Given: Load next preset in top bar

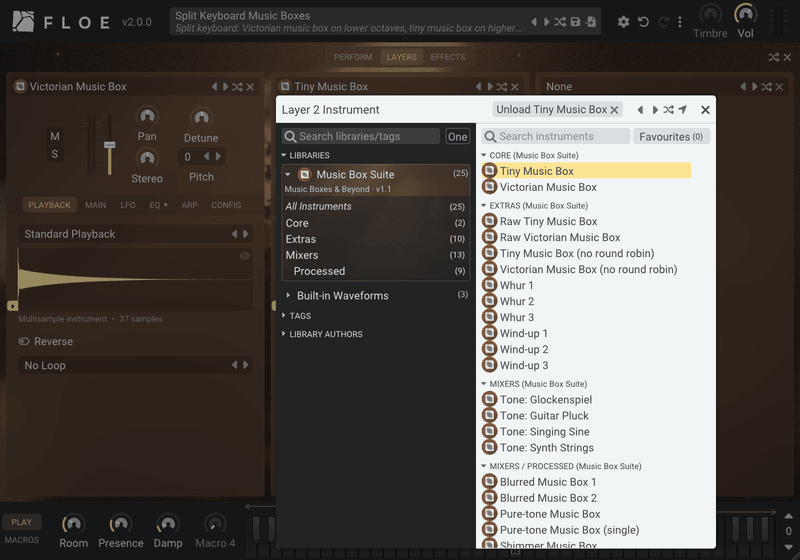Looking at the screenshot, I should point(546,22).
